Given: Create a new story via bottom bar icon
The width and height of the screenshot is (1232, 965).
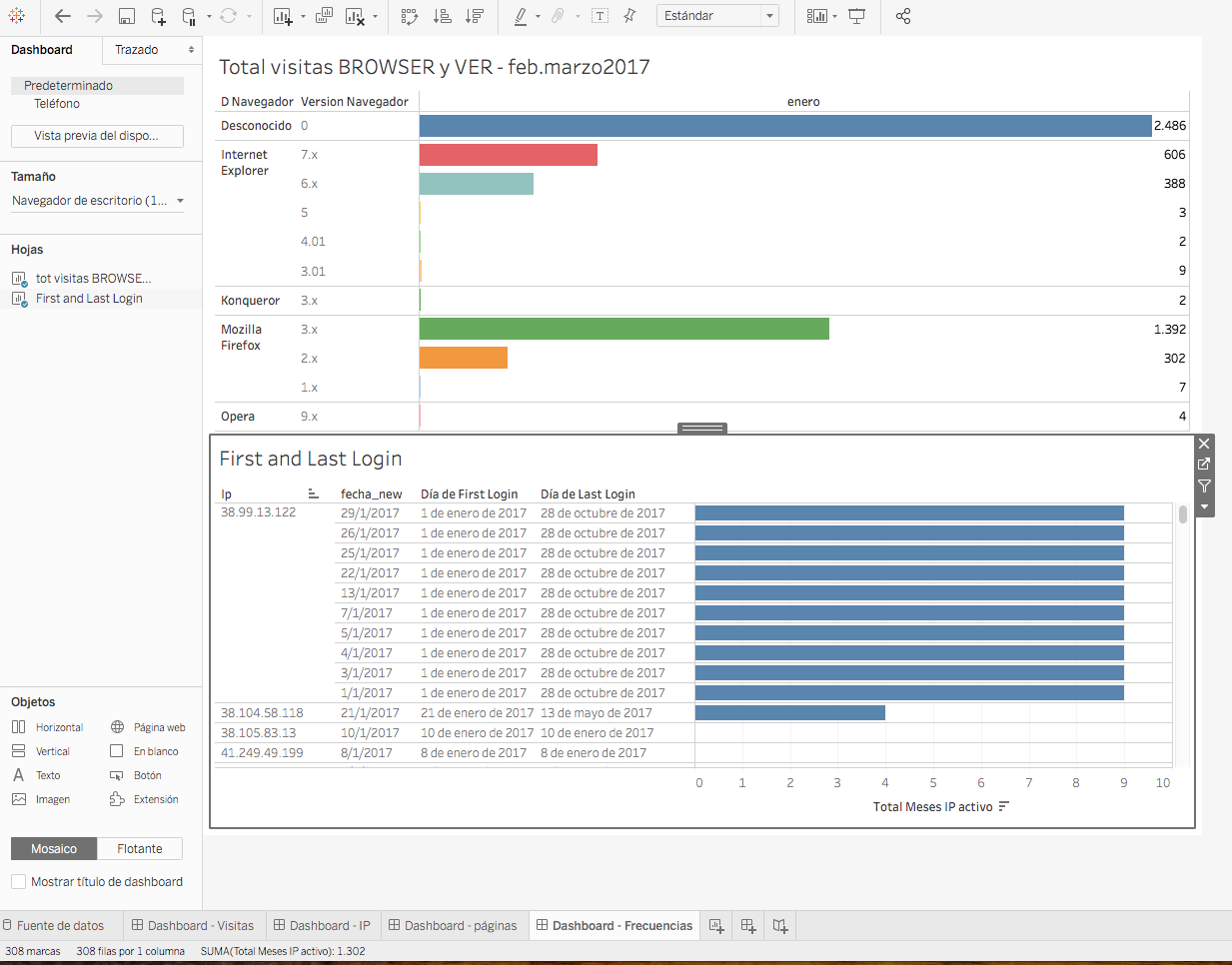Looking at the screenshot, I should (779, 925).
